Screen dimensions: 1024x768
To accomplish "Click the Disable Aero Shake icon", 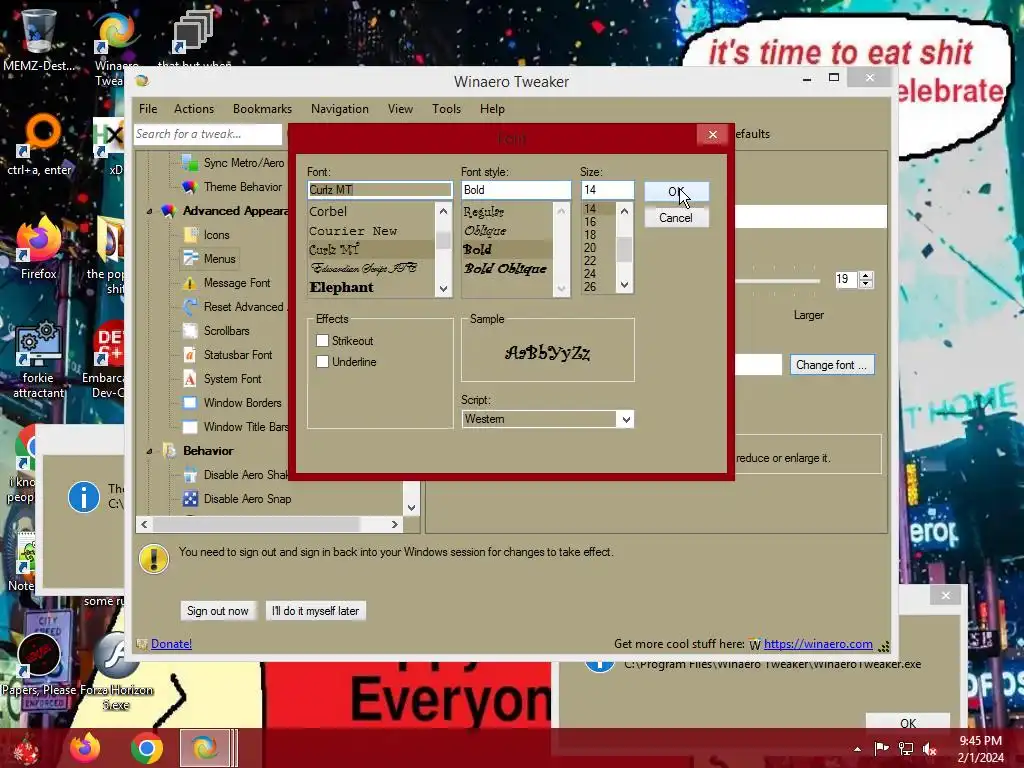I will (190, 475).
